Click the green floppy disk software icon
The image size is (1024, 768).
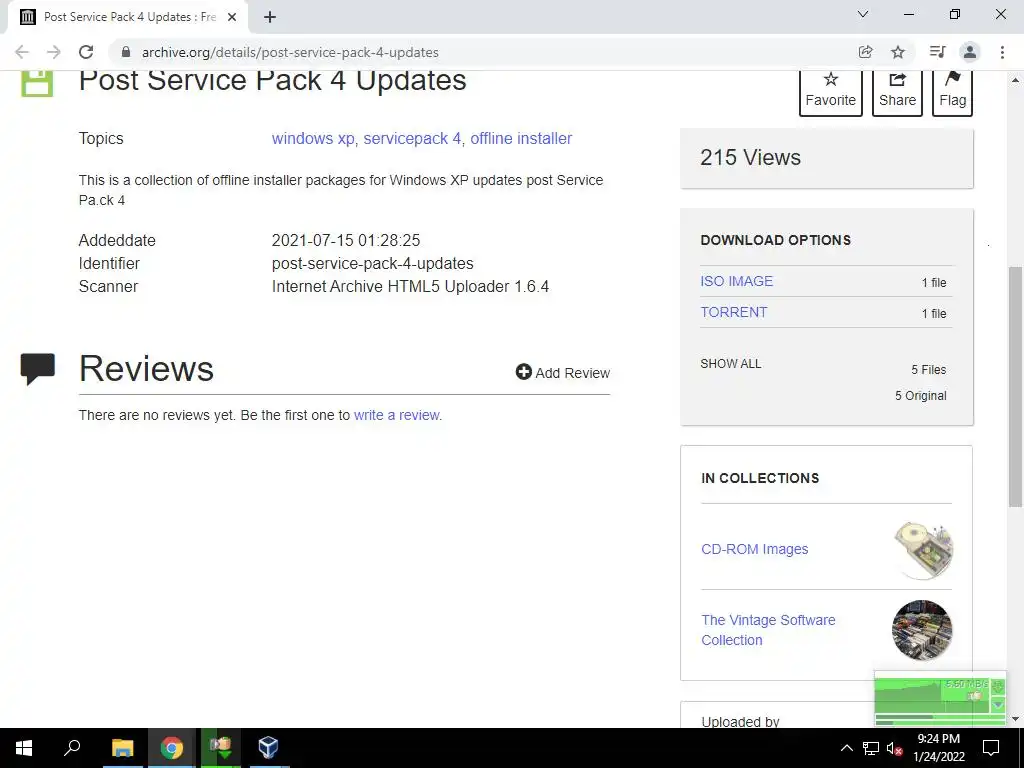pos(37,84)
